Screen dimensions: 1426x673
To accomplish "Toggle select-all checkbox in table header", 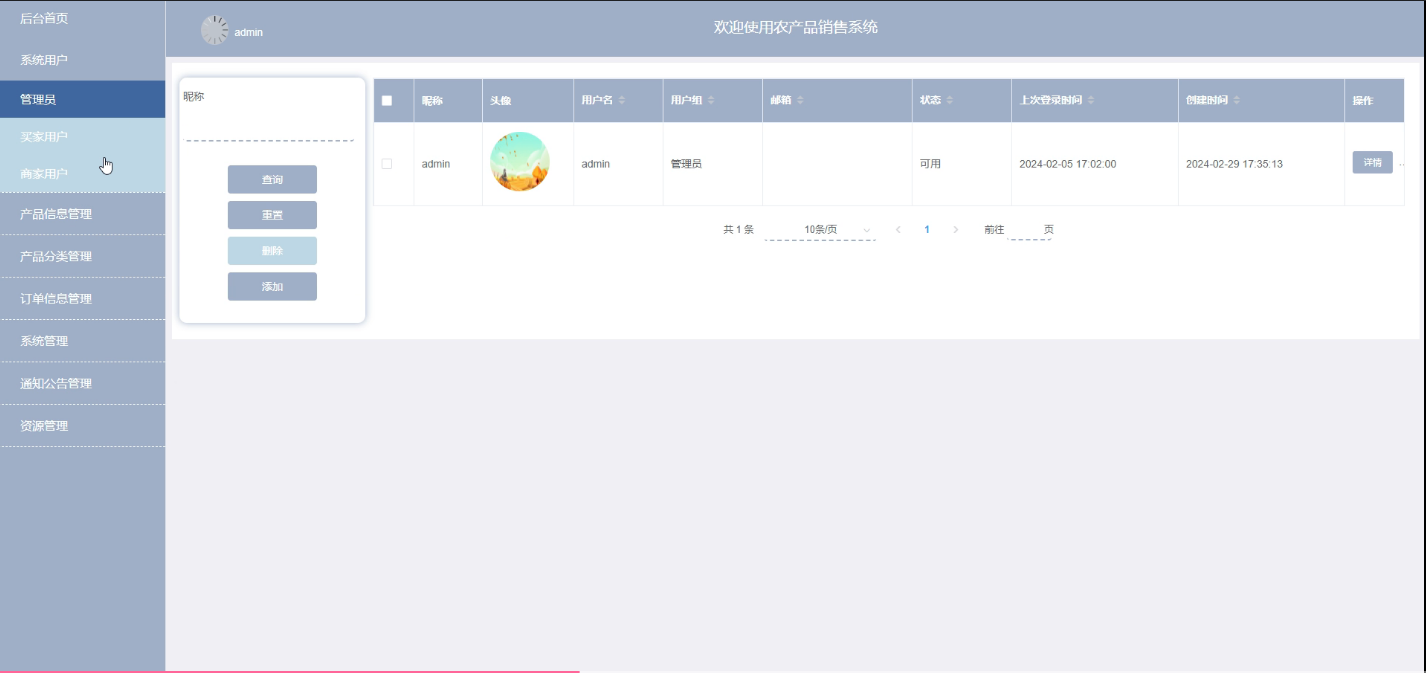I will [387, 100].
